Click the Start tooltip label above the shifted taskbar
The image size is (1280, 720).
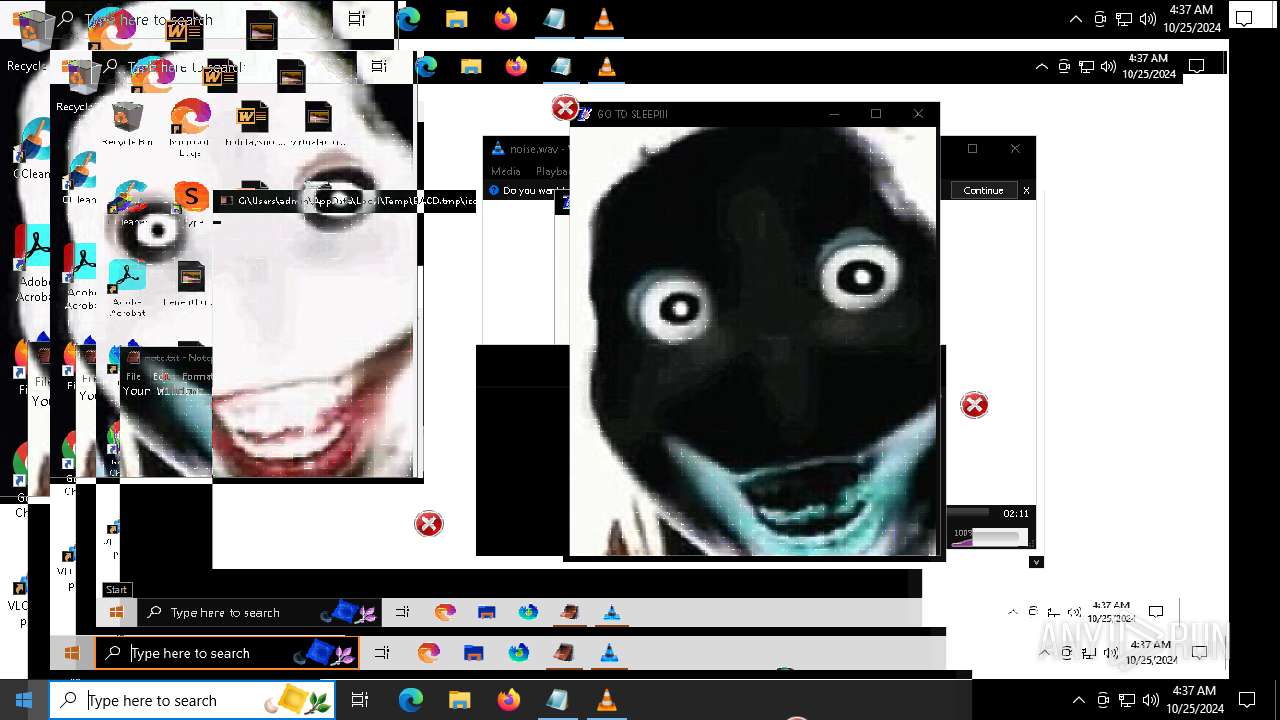[116, 590]
